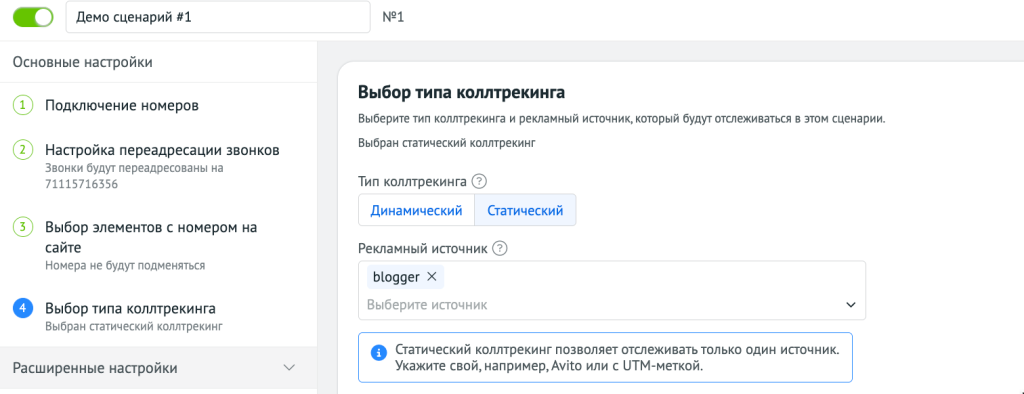Select the 'Статический' calltracking type
Viewport: 1024px width, 394px height.
[525, 210]
